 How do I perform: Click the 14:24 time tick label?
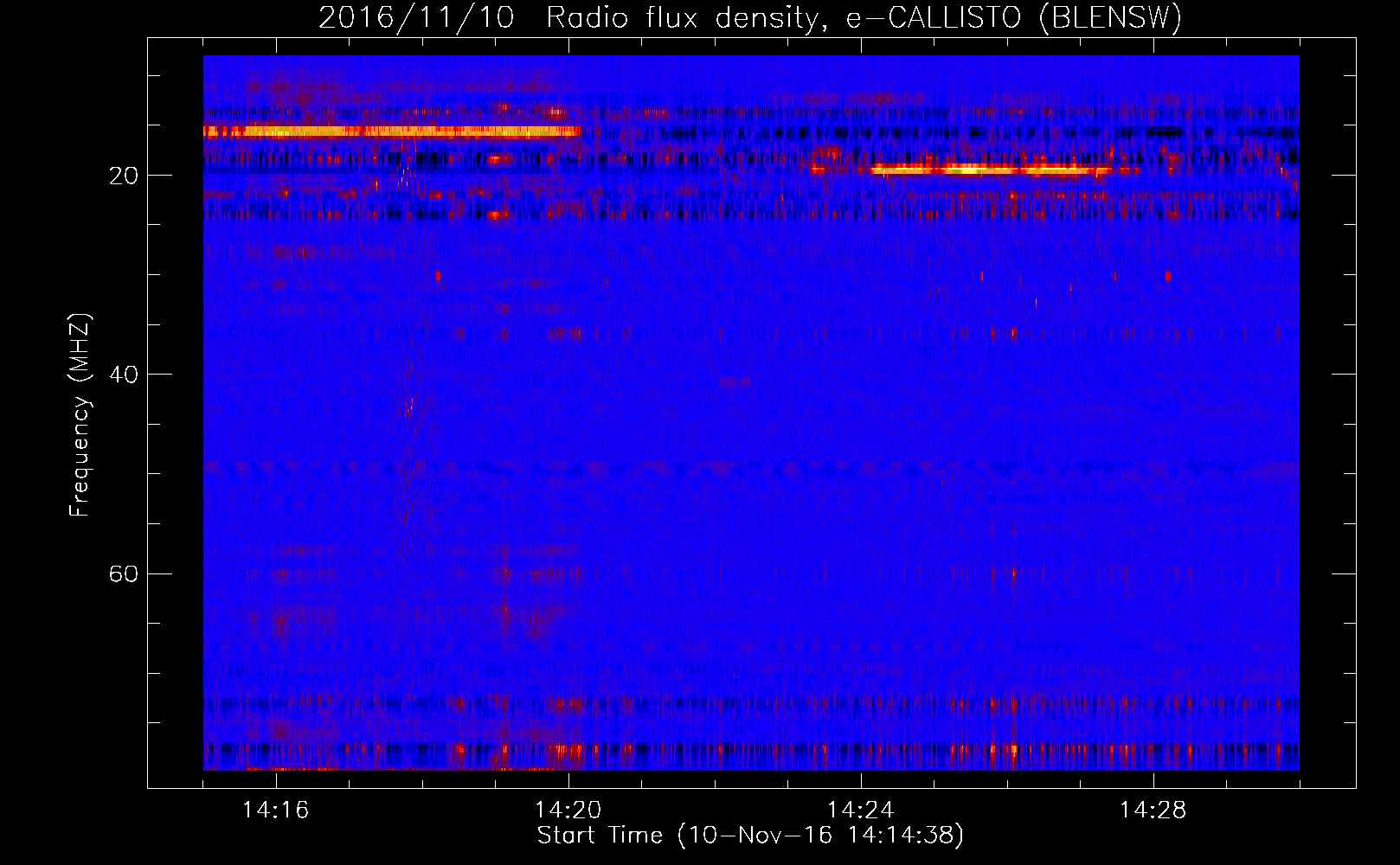[861, 811]
